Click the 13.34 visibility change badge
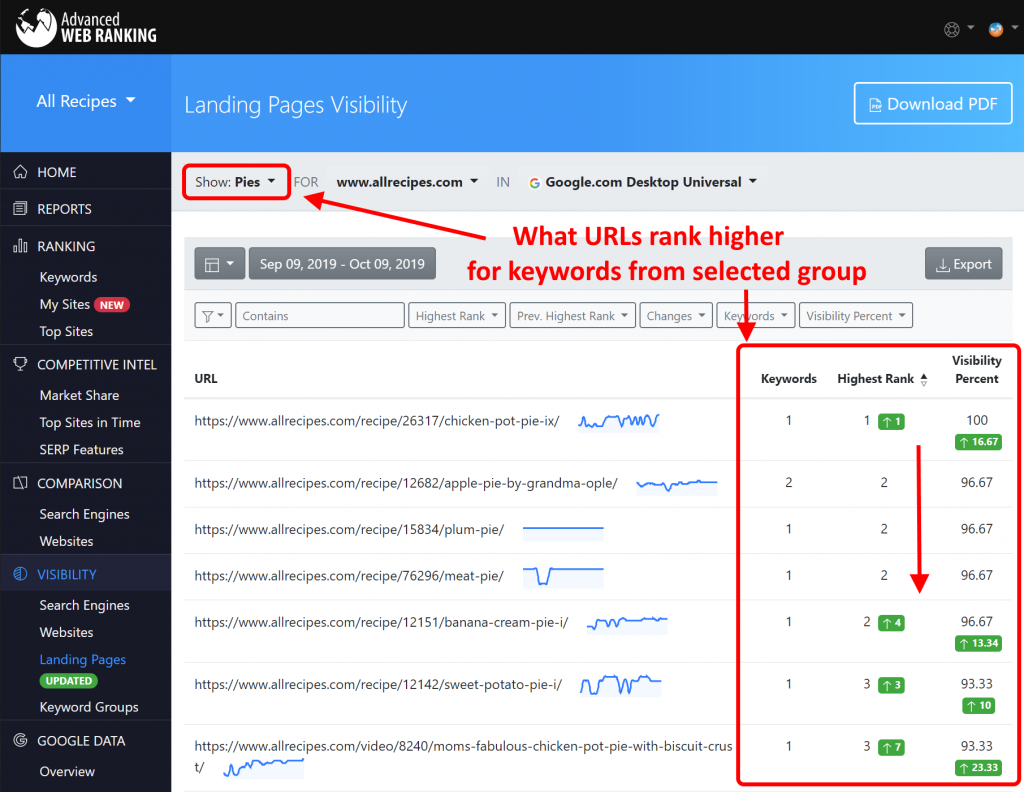The height and width of the screenshot is (792, 1024). click(x=978, y=644)
